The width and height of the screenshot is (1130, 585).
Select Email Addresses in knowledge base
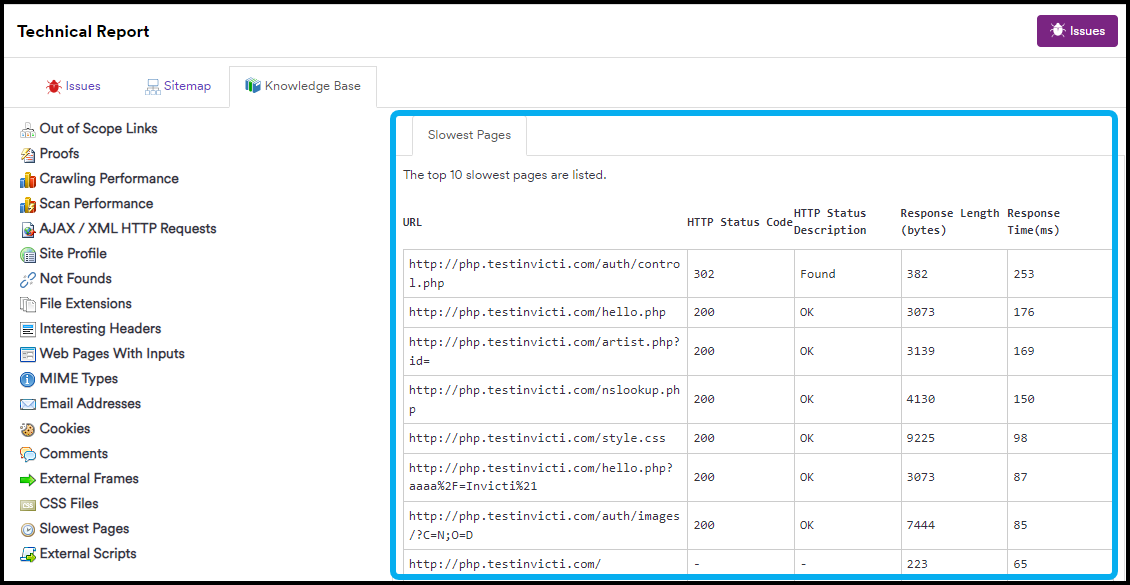(x=90, y=404)
